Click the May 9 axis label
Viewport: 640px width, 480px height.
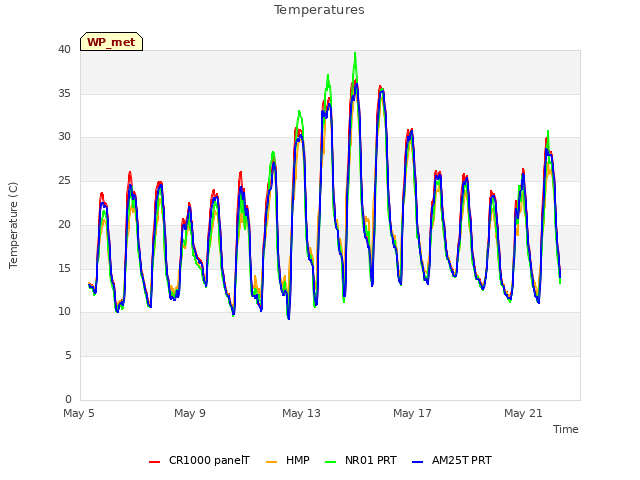190,413
